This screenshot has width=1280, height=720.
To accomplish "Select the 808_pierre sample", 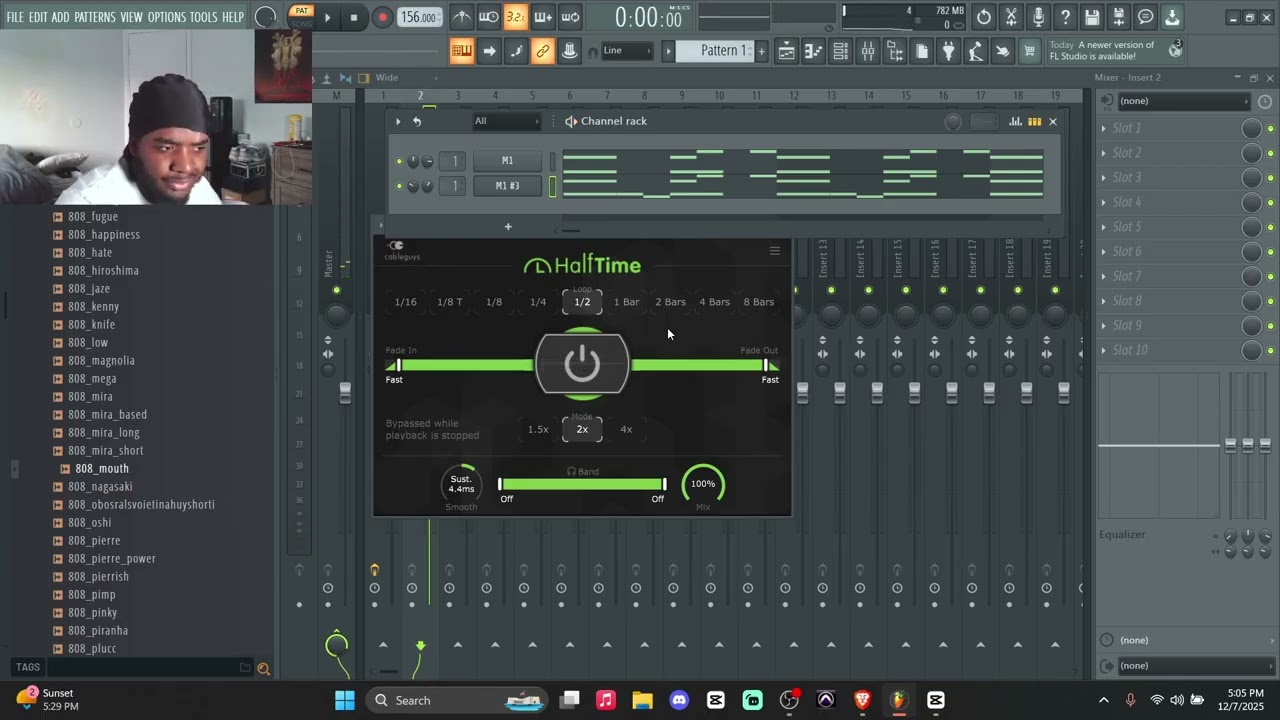I will (94, 541).
